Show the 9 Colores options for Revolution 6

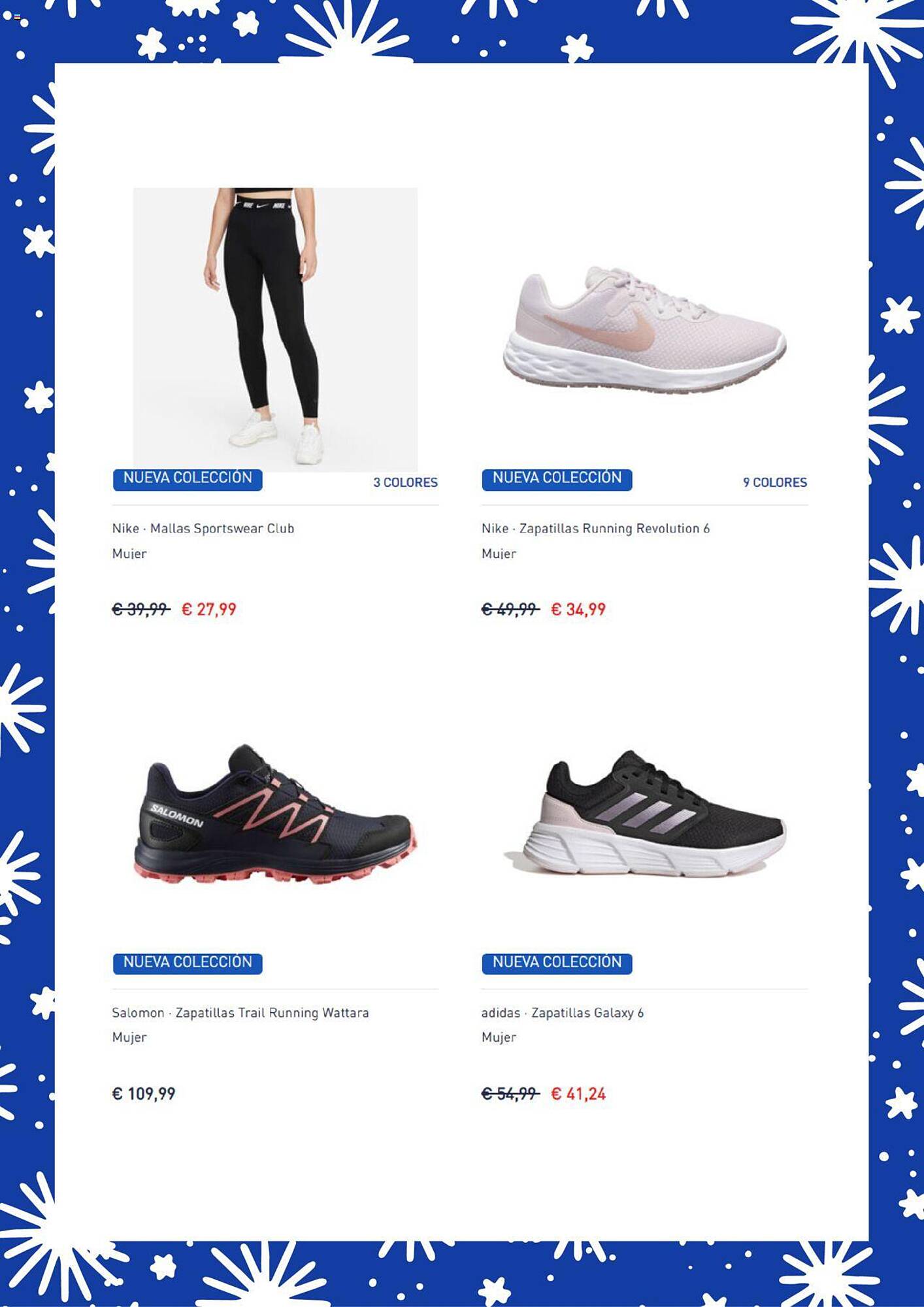775,482
